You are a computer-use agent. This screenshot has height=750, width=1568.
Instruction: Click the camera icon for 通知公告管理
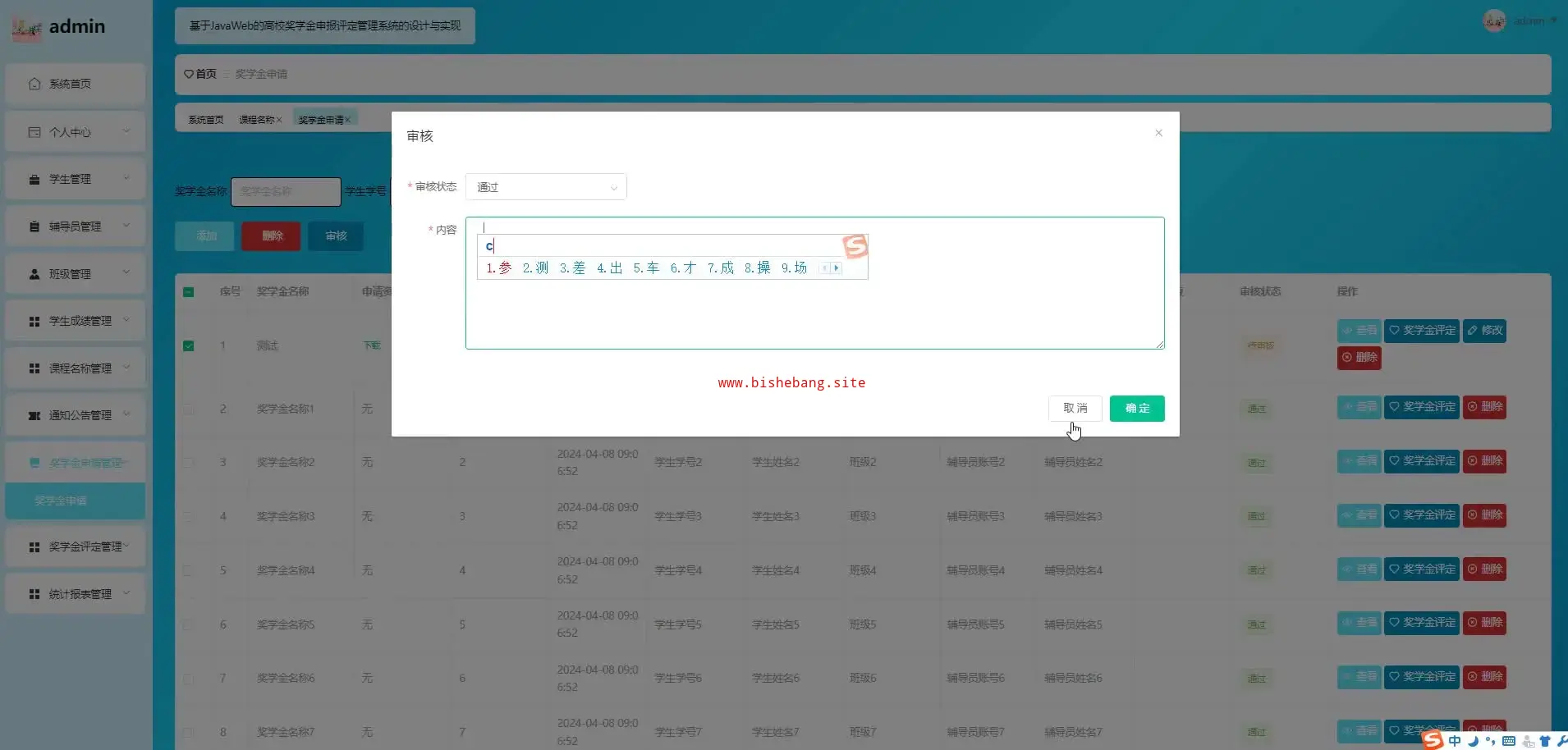(34, 416)
